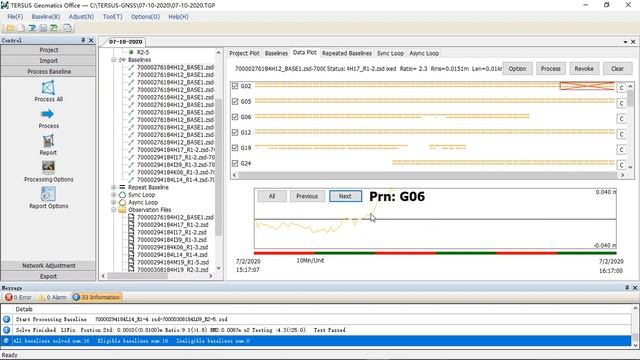Screen dimensions: 640x360
Task: Open the Report icon in Control panel
Action: coord(48,141)
